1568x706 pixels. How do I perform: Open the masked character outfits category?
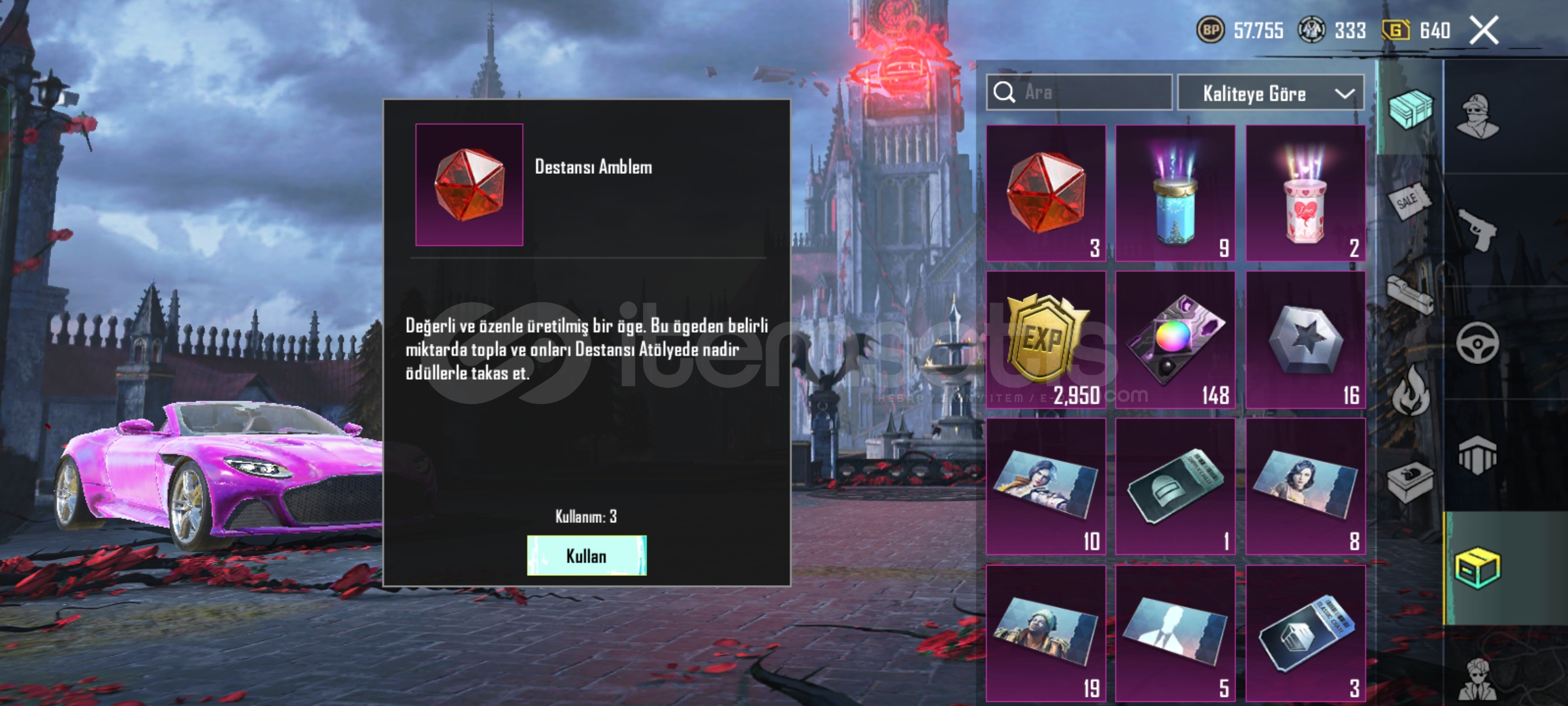point(1478,116)
